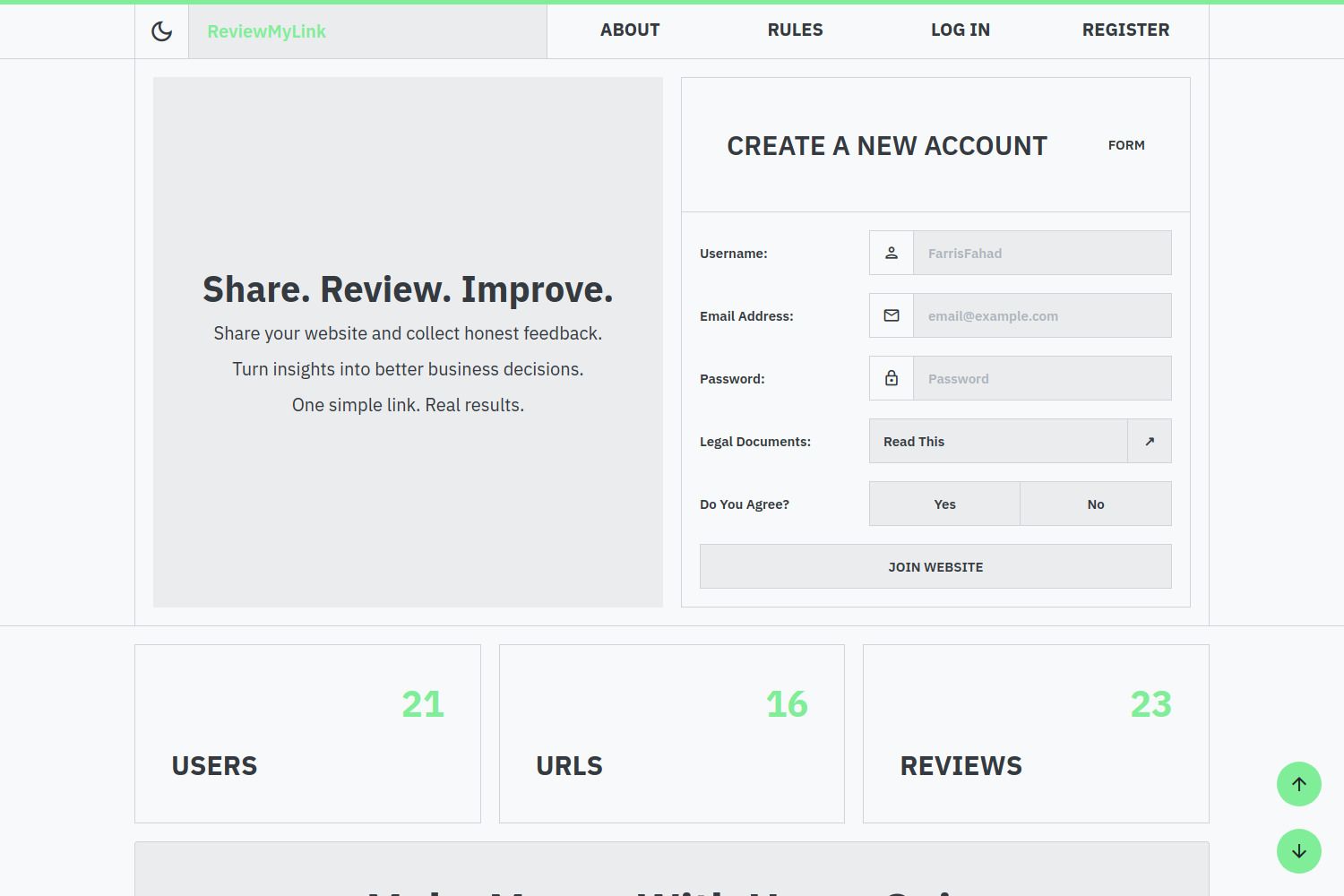This screenshot has height=896, width=1344.
Task: Open the RULES menu item
Action: click(x=795, y=30)
